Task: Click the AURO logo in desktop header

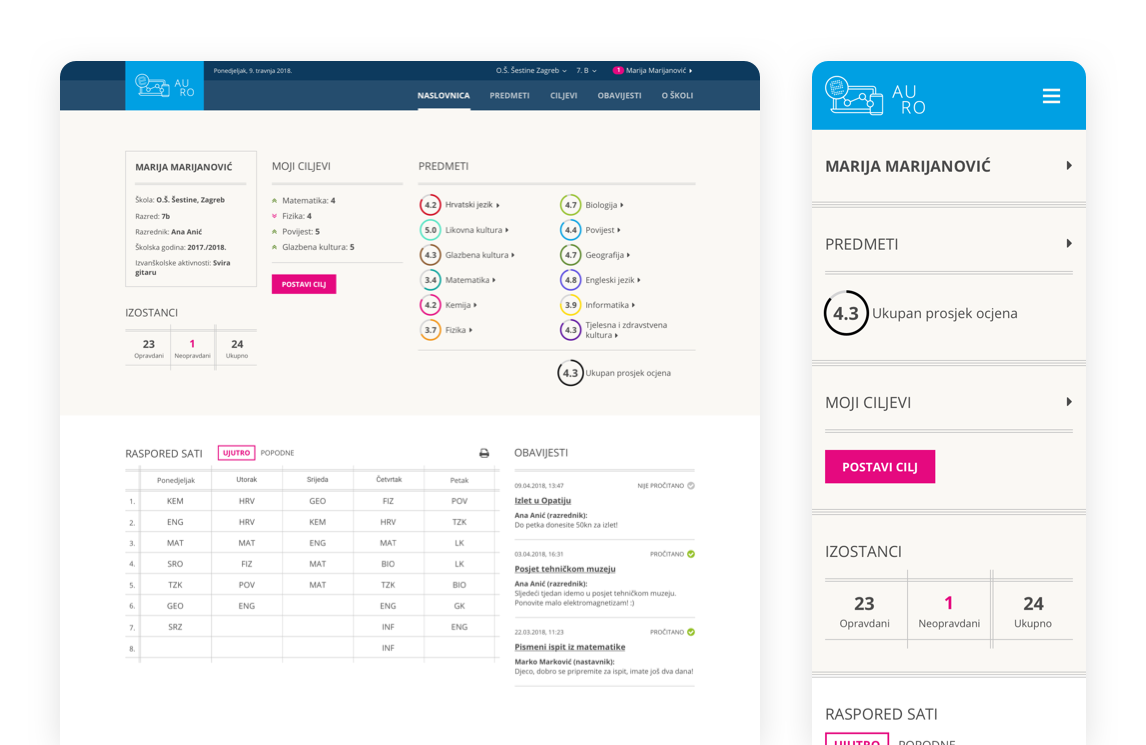Action: (x=164, y=86)
